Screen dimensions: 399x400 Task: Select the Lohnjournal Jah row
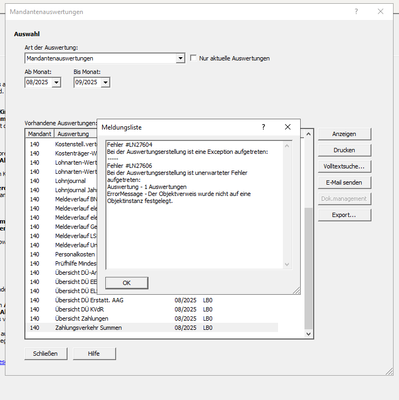(62, 190)
